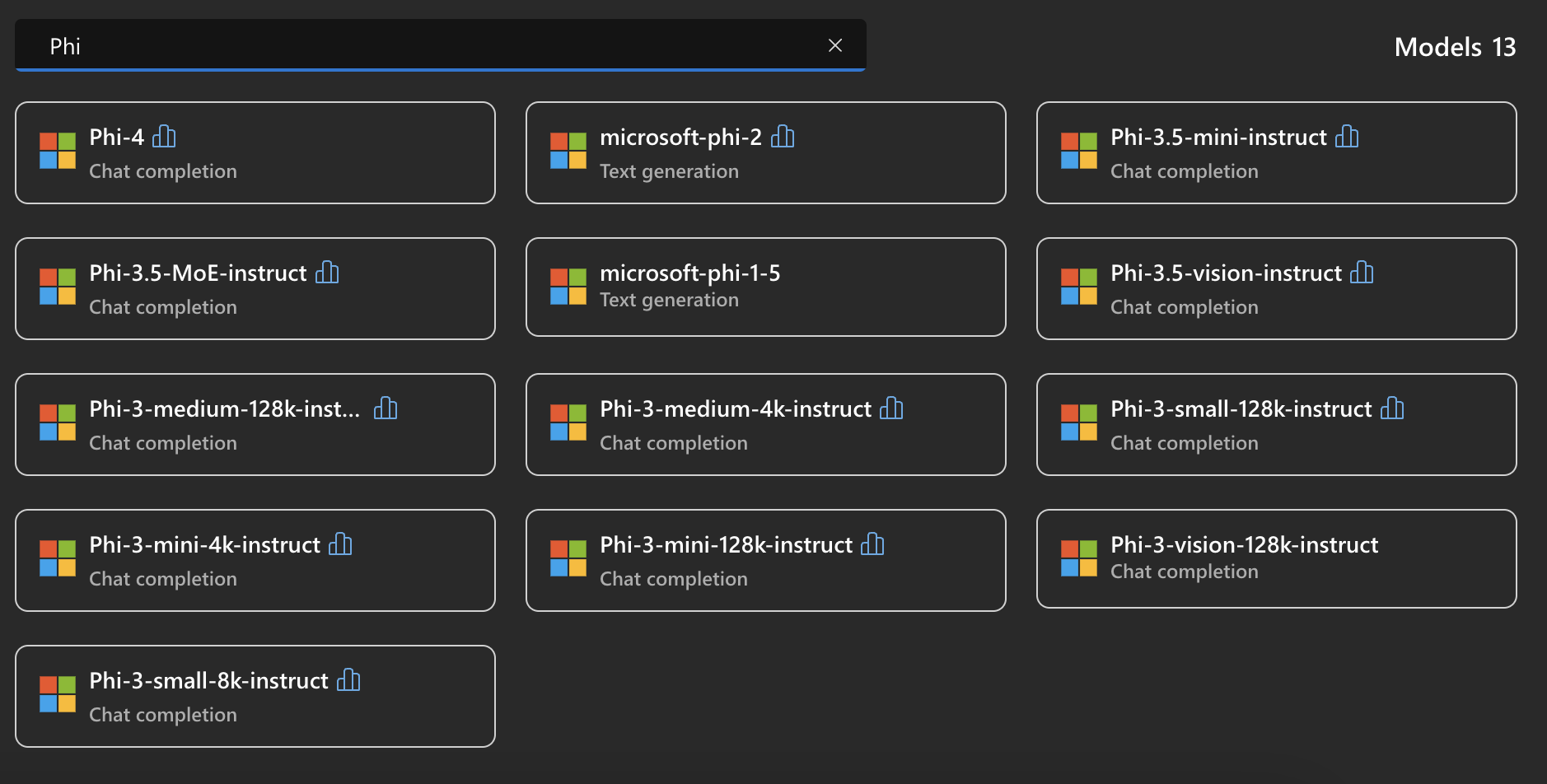The width and height of the screenshot is (1547, 784).
Task: Click Microsoft logo on Phi-3-medium-128k-inst… card
Action: point(58,422)
